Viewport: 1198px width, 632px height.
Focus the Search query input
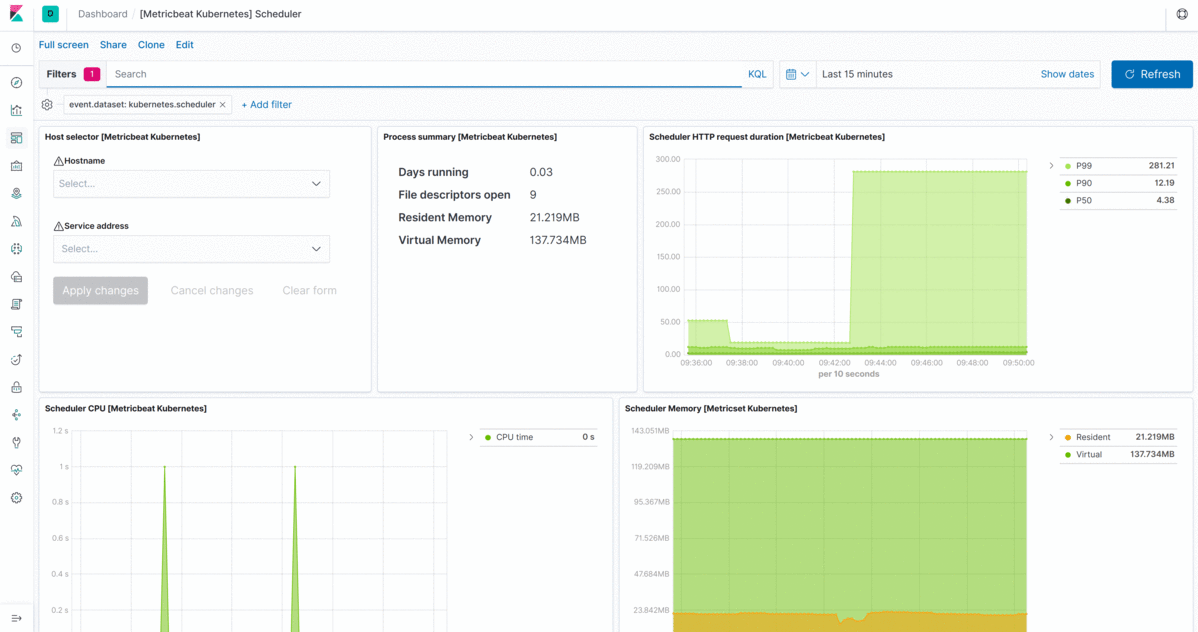click(424, 74)
